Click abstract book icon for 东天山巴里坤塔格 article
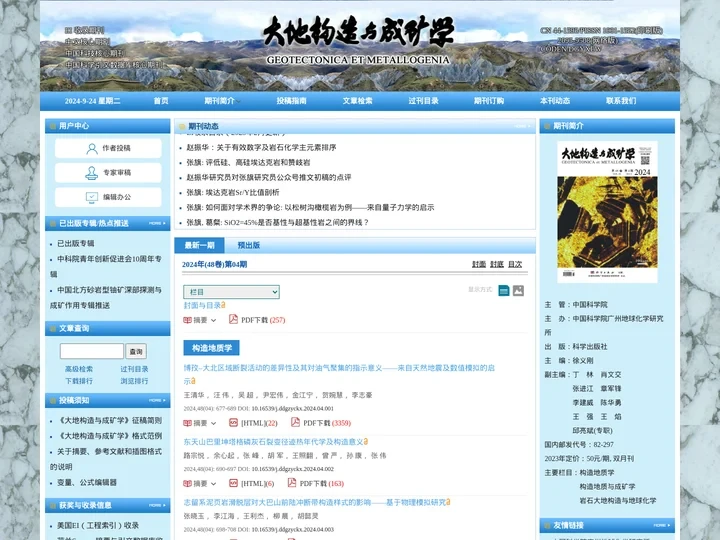This screenshot has width=720, height=540. tap(187, 484)
